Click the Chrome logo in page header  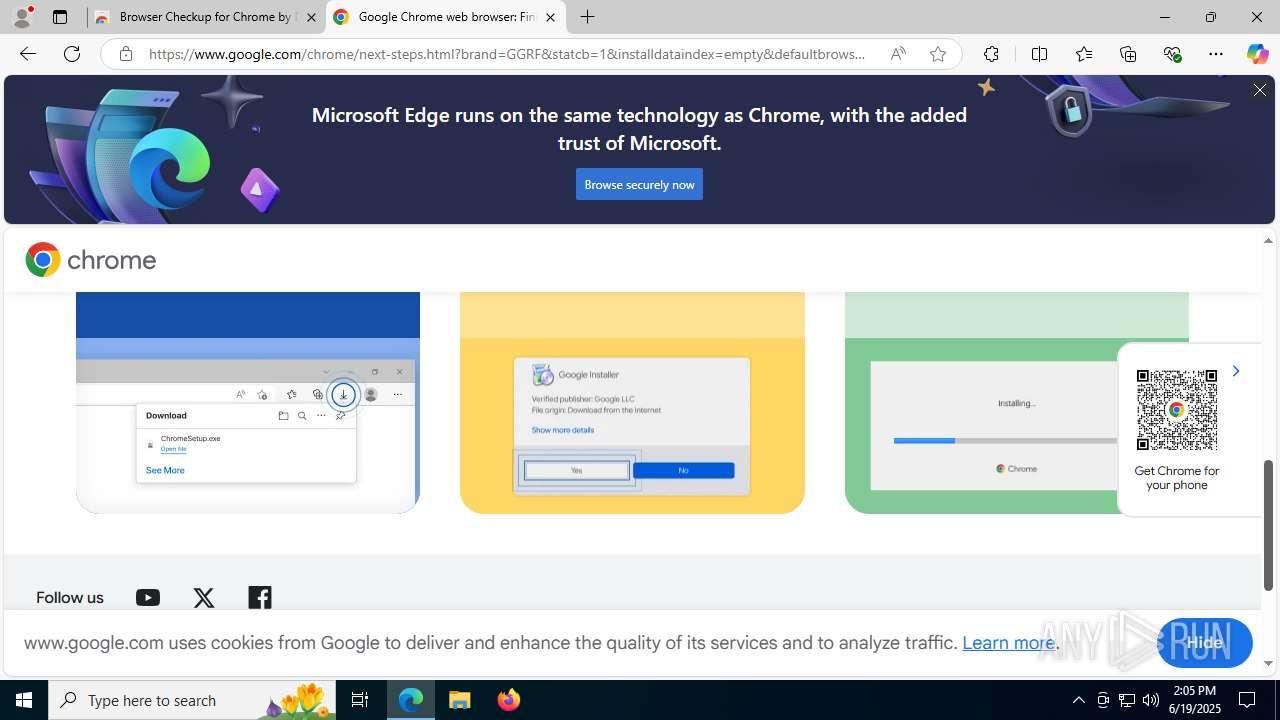pos(91,260)
